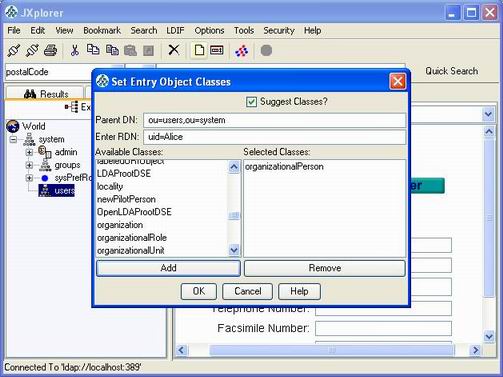Image resolution: width=503 pixels, height=377 pixels.
Task: Click the grey Stop circle icon
Action: [266, 51]
